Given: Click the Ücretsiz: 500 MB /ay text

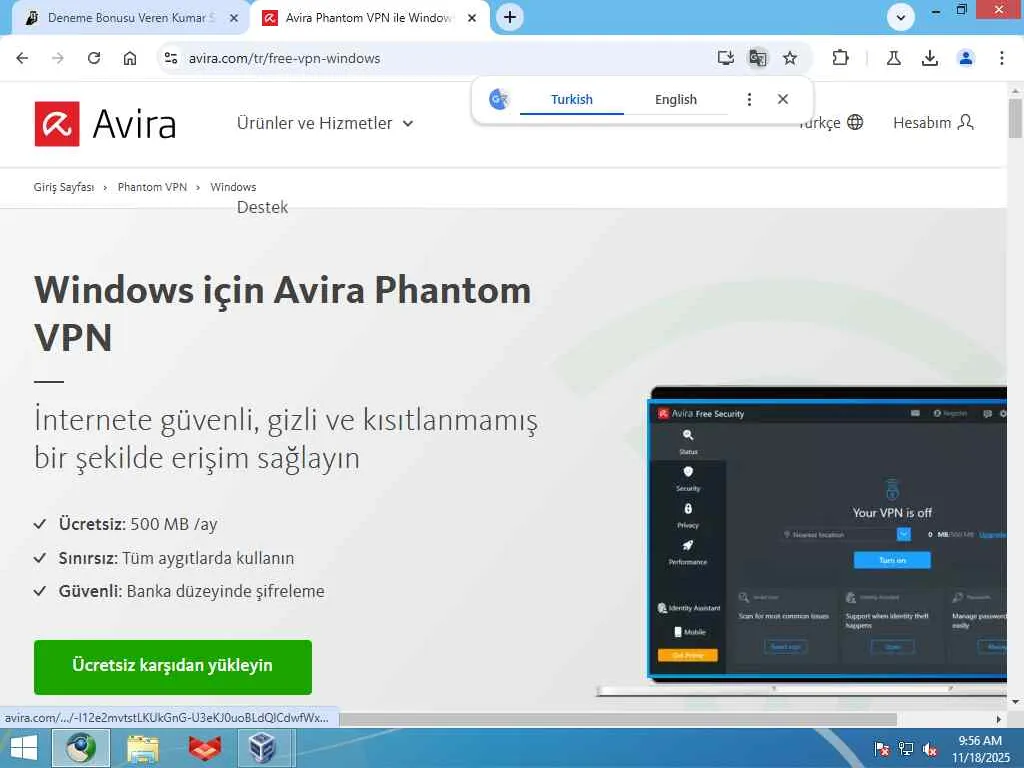Looking at the screenshot, I should pos(138,524).
